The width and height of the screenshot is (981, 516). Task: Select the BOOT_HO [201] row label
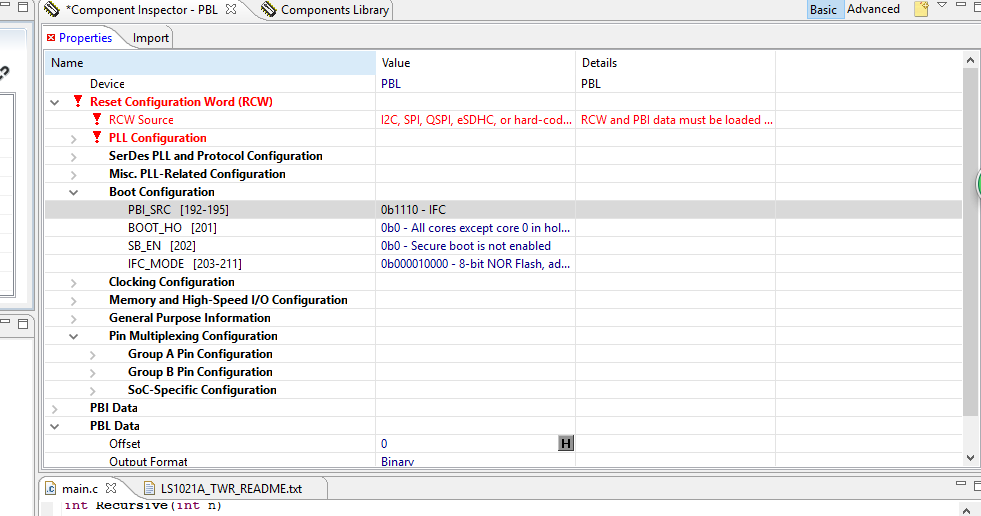click(x=172, y=228)
